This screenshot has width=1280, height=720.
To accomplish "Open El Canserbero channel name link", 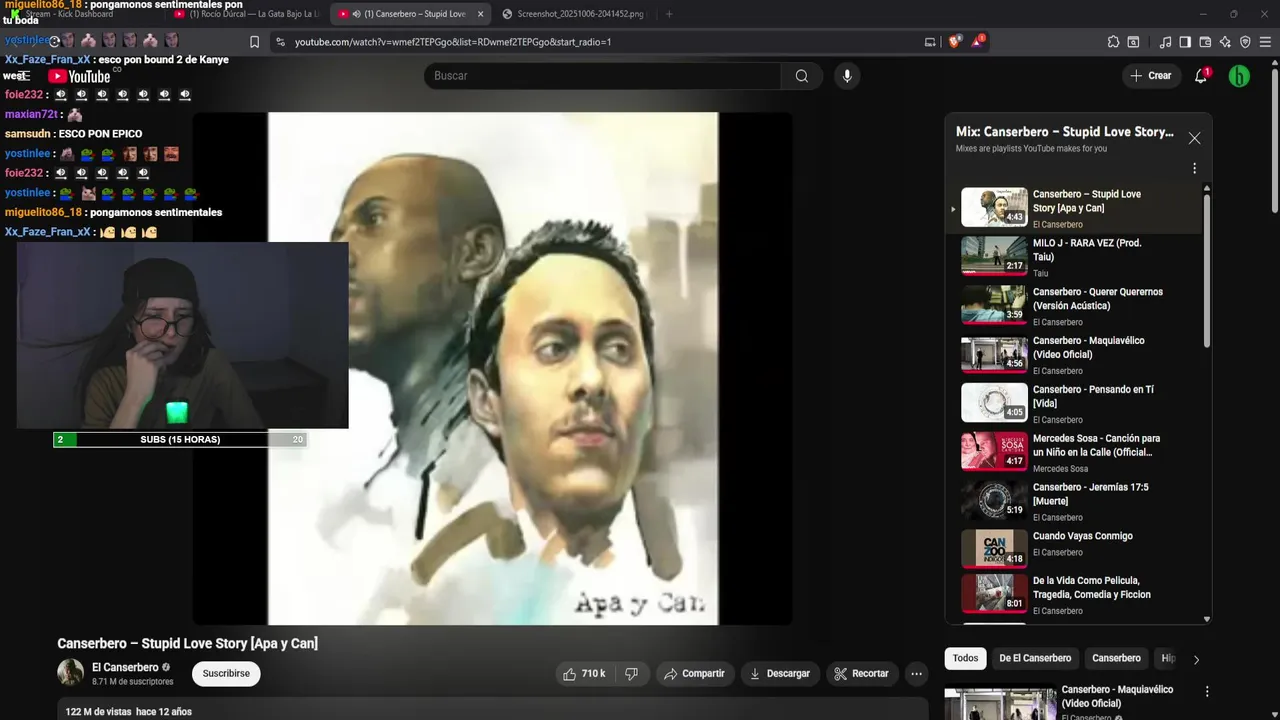I will [125, 667].
